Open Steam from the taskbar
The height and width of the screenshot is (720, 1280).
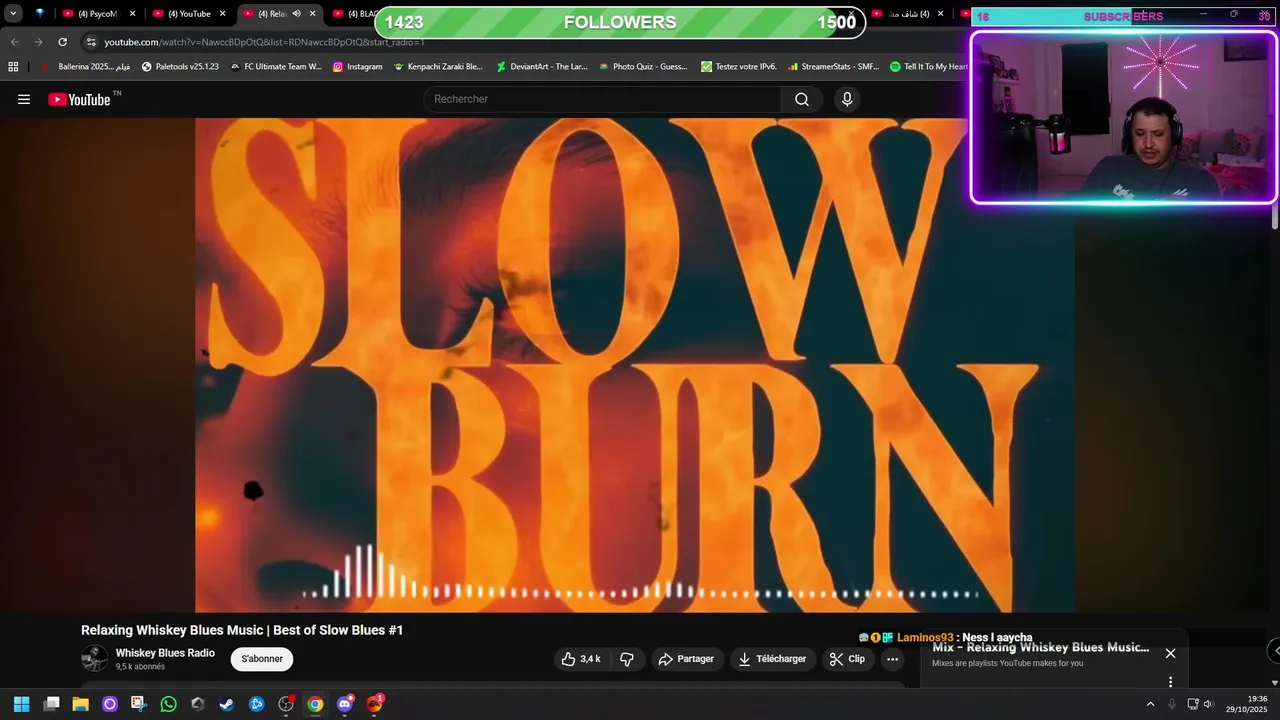pos(227,704)
